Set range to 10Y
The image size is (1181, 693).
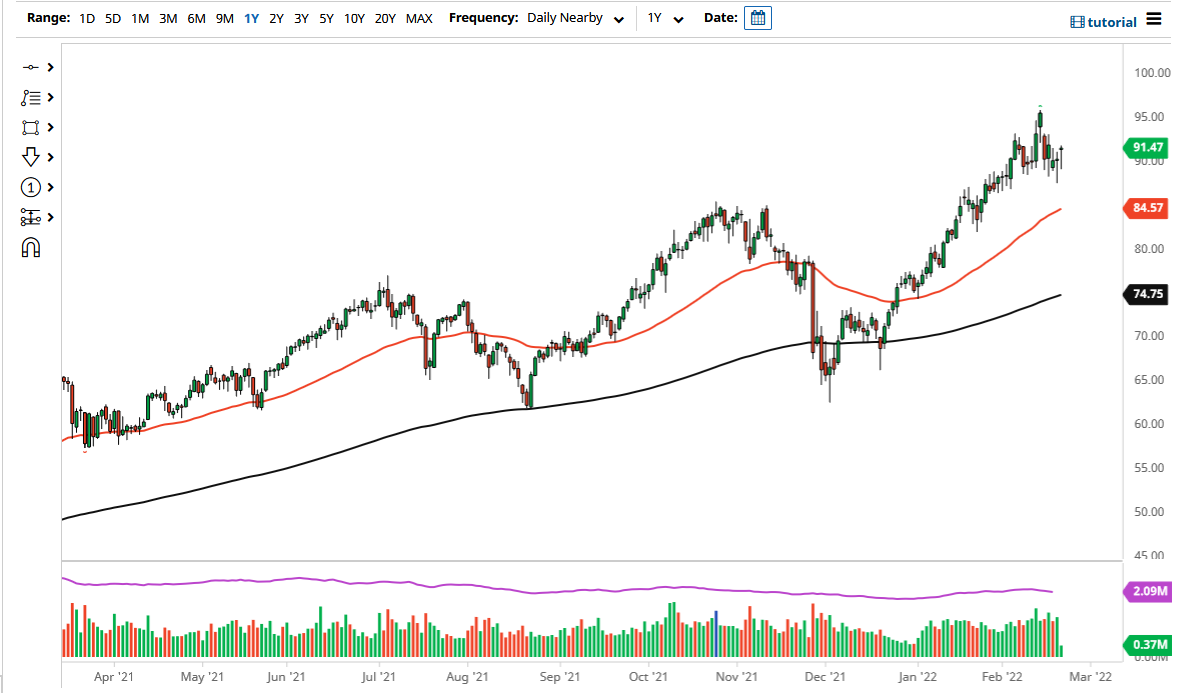(x=354, y=18)
